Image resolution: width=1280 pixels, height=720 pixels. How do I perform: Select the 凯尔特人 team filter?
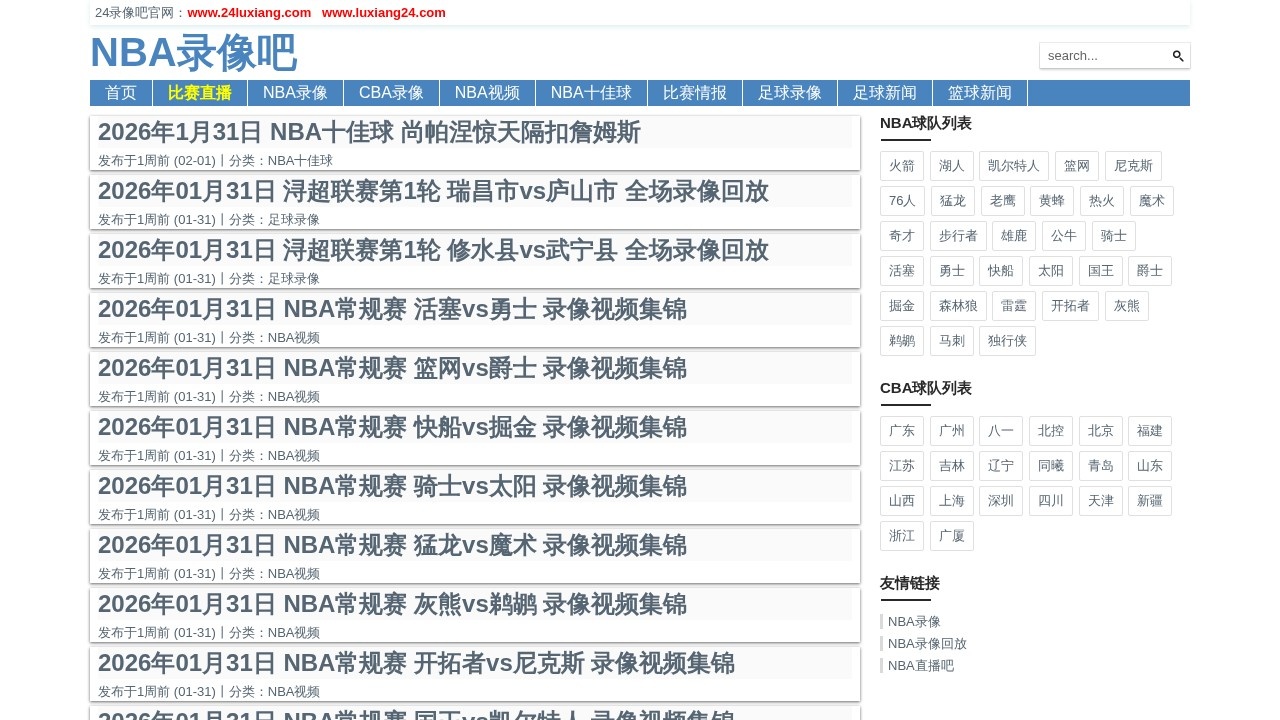(x=1013, y=166)
